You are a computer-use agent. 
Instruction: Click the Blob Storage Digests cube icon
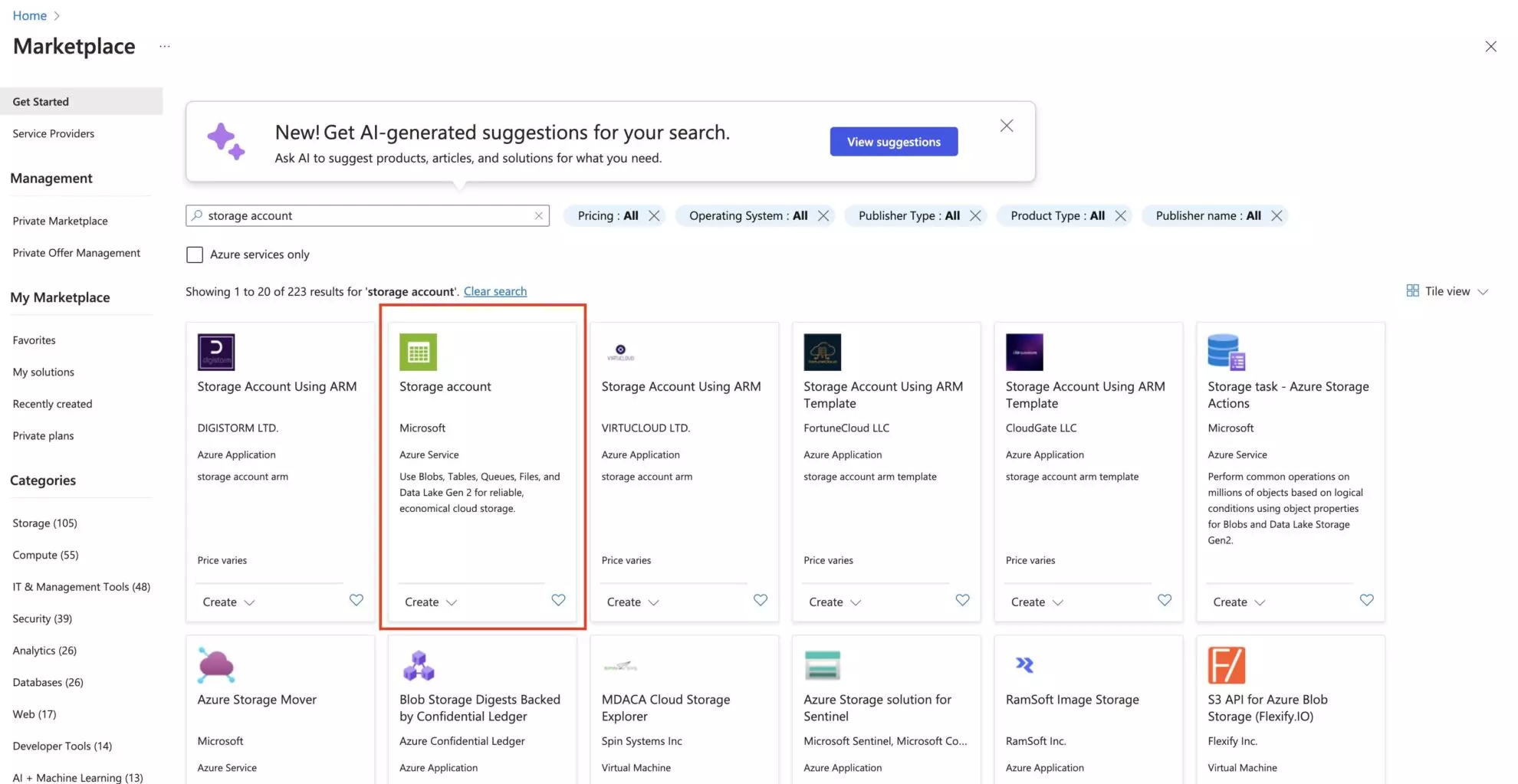418,665
